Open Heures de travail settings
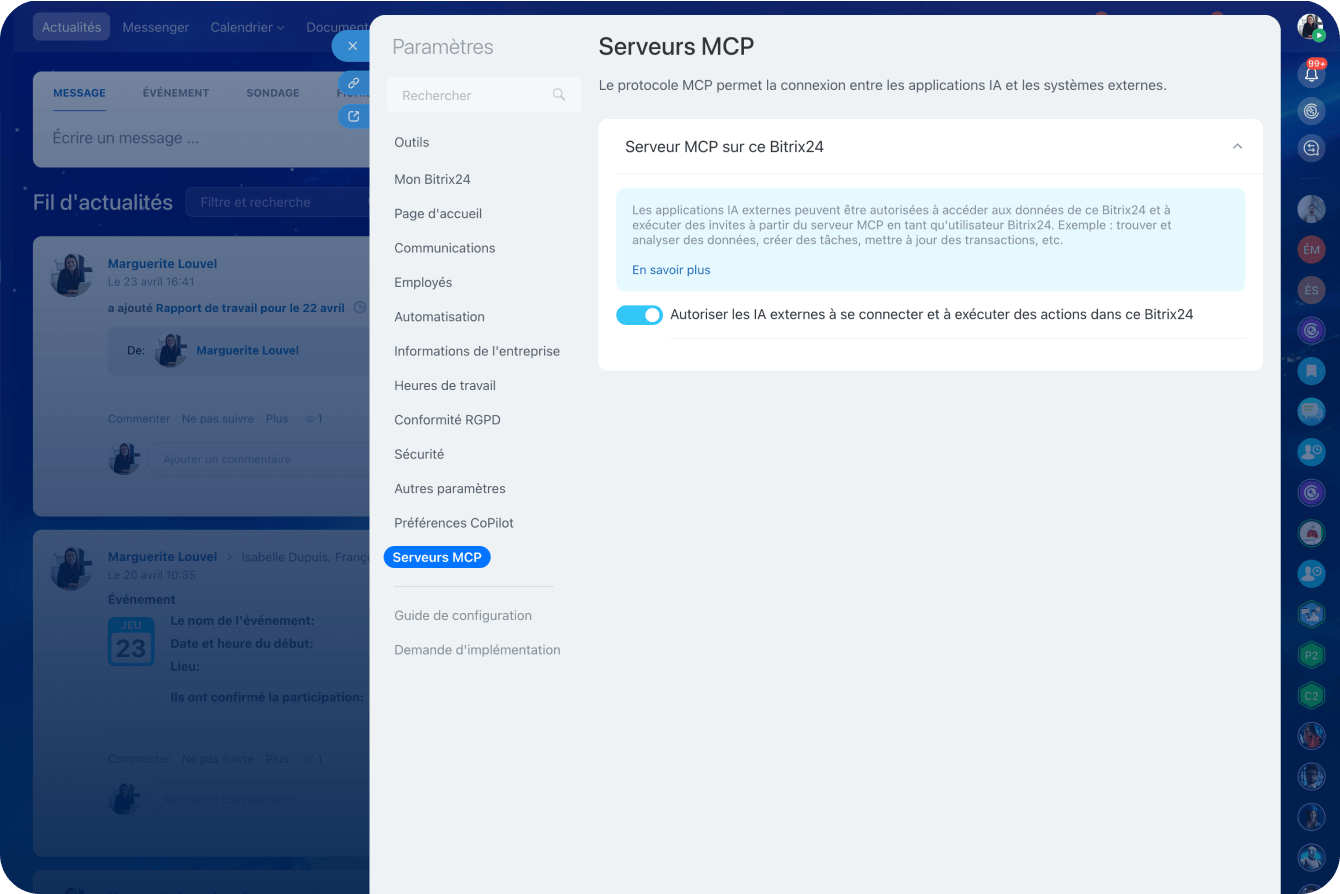1340x894 pixels. coord(445,386)
